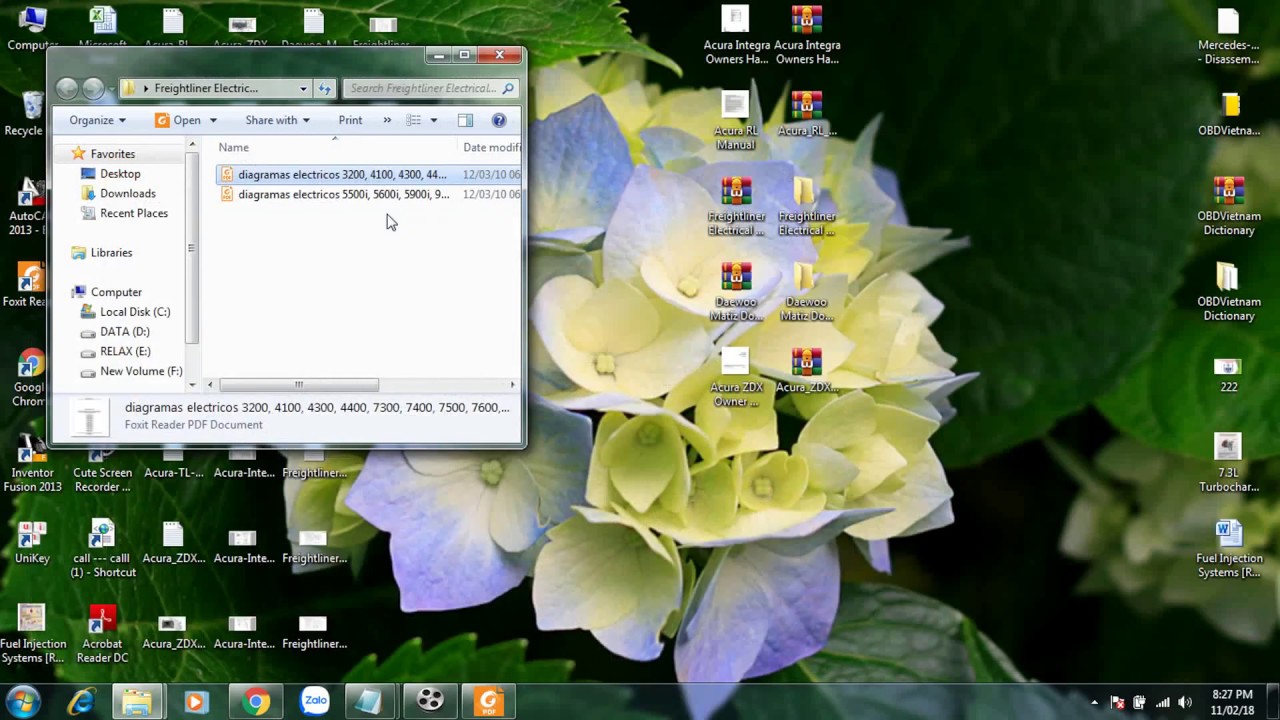
Task: Expand the Open button's dropdown arrow
Action: pyautogui.click(x=213, y=120)
